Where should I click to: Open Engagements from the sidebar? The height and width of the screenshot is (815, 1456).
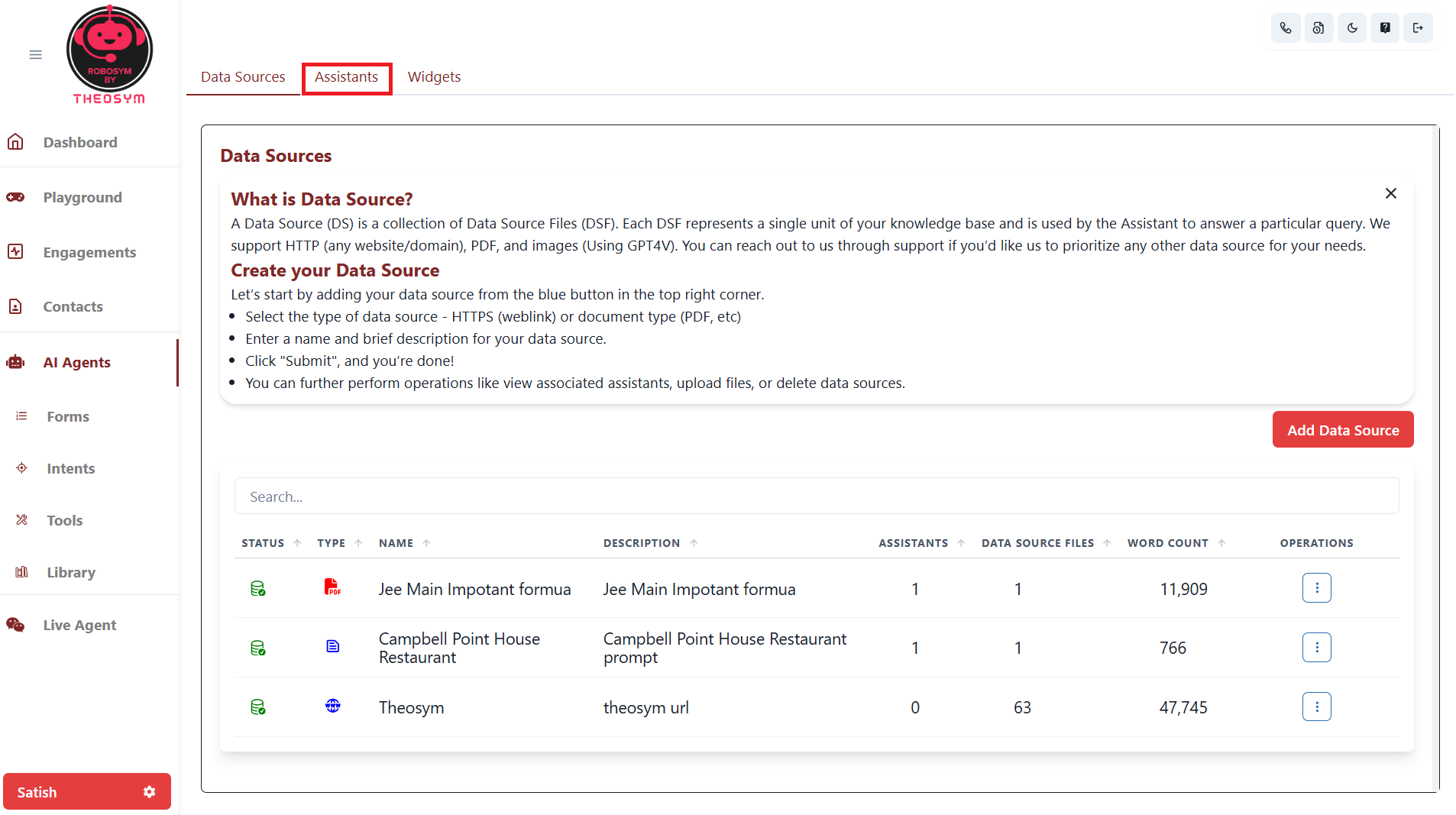tap(89, 253)
